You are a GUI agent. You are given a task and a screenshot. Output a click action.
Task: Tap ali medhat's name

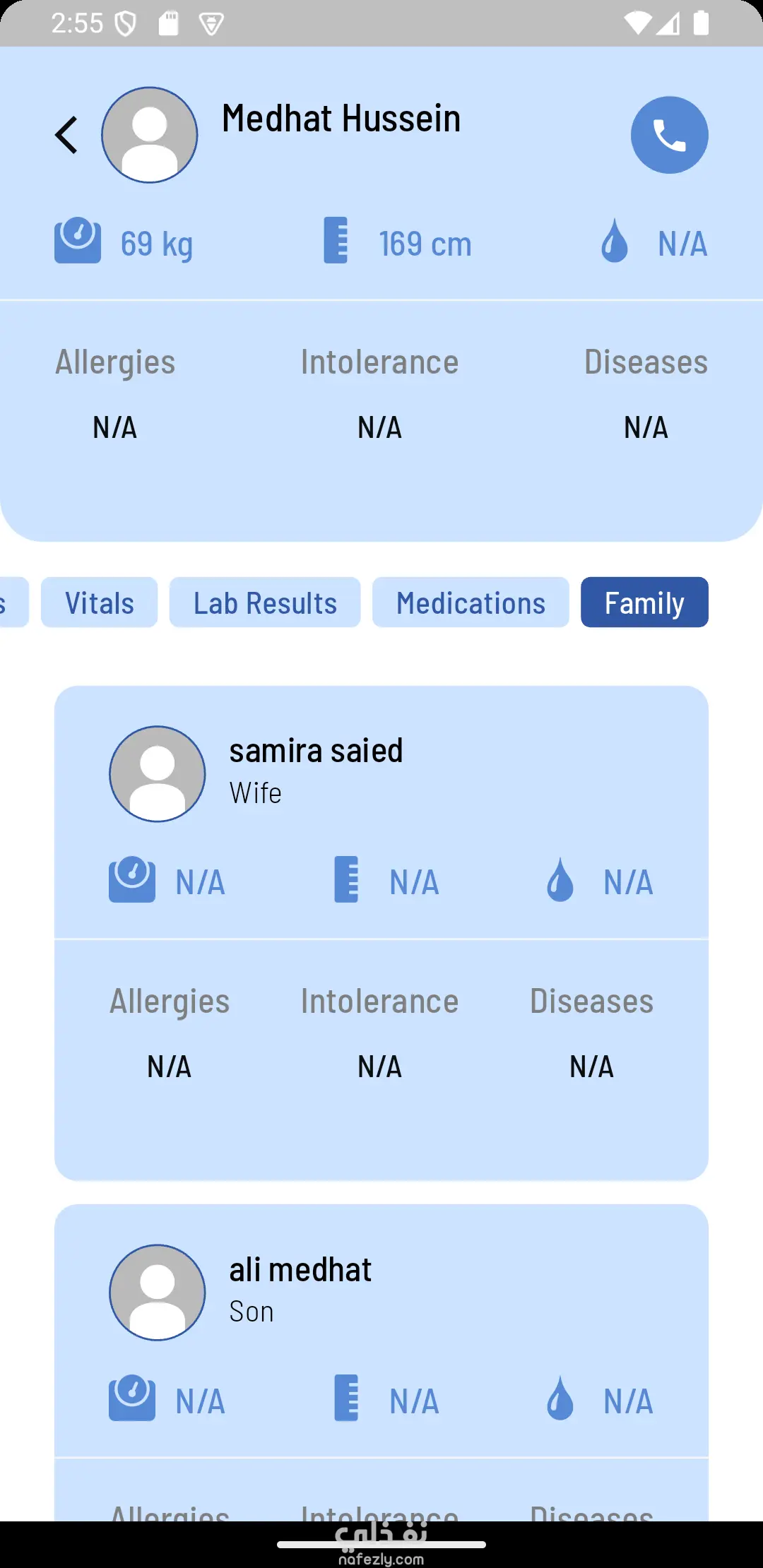coord(300,1269)
